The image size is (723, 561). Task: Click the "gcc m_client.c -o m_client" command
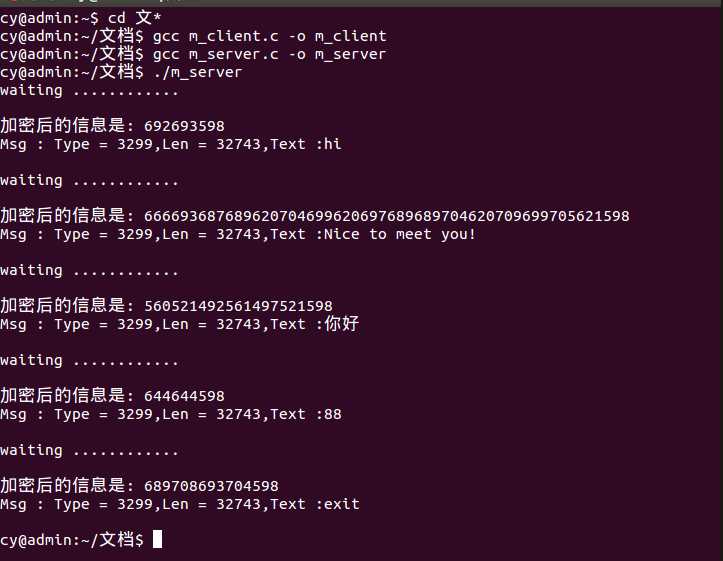coord(269,36)
